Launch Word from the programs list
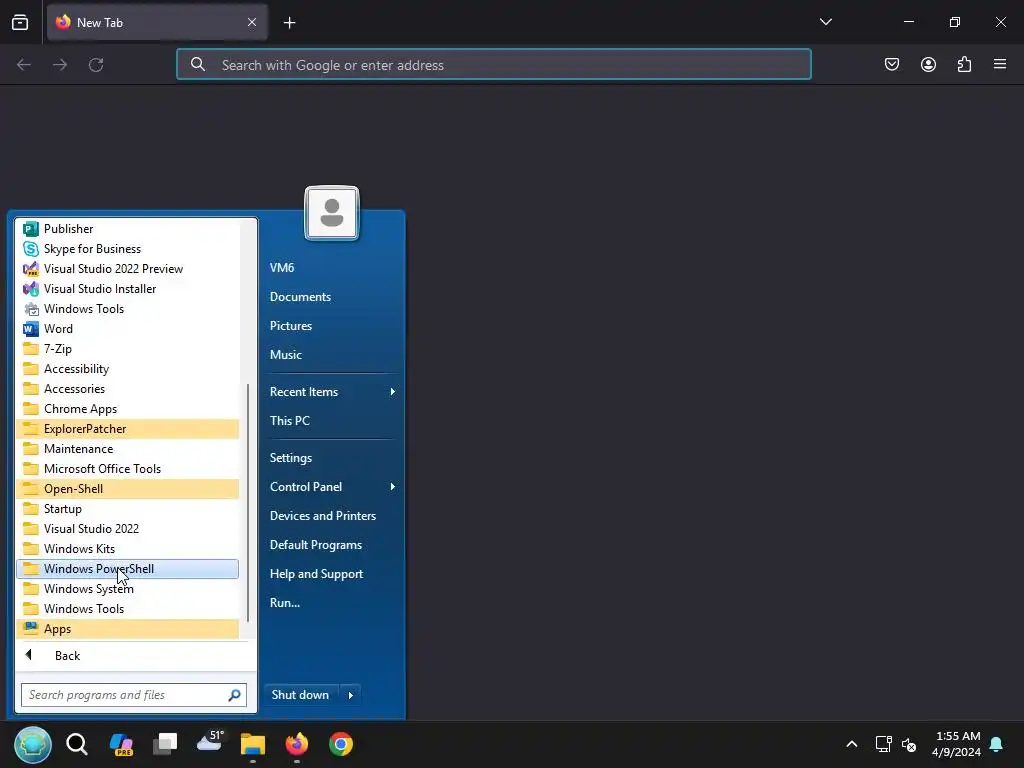 (x=128, y=328)
